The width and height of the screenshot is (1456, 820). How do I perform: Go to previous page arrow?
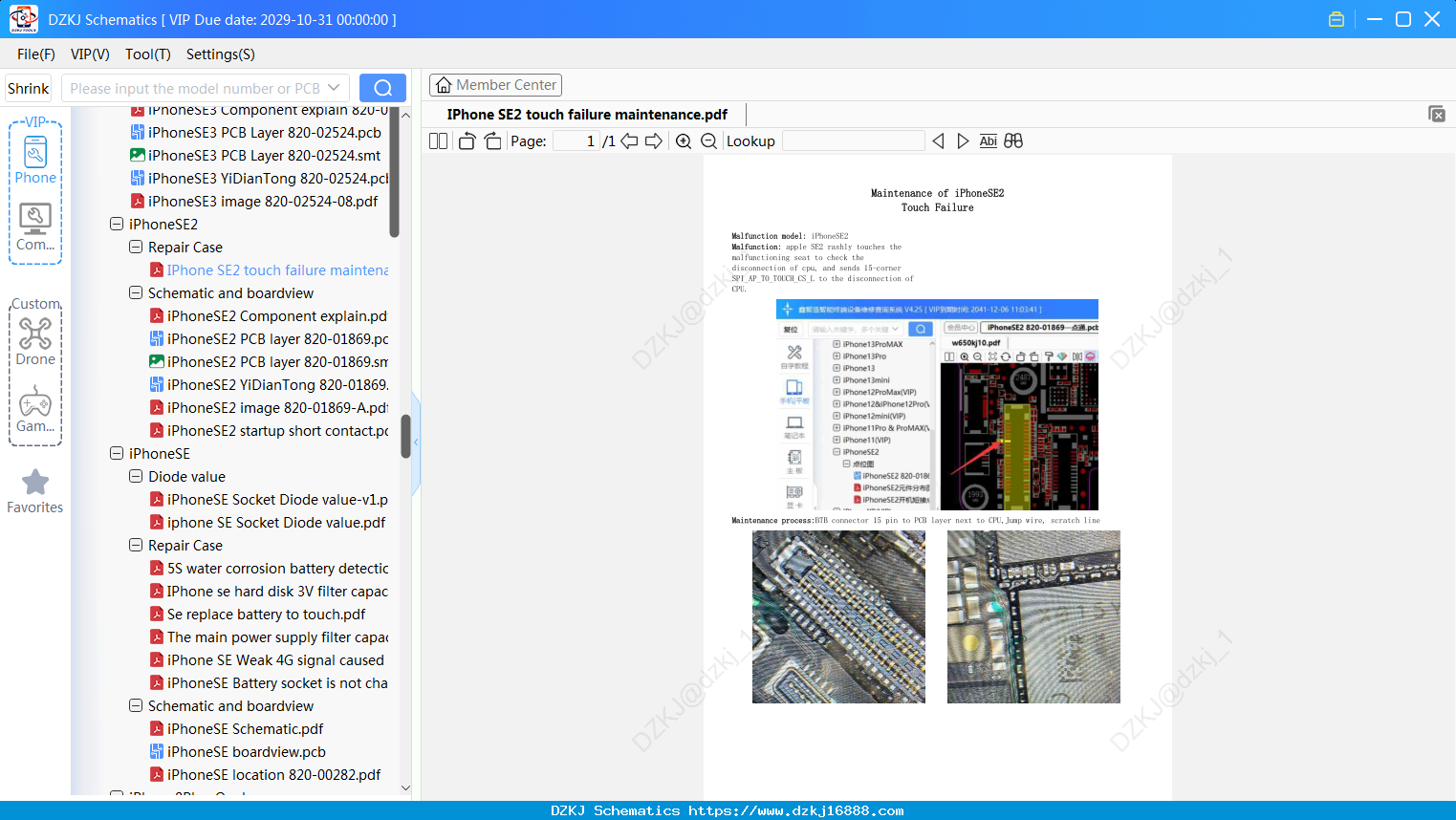[629, 141]
